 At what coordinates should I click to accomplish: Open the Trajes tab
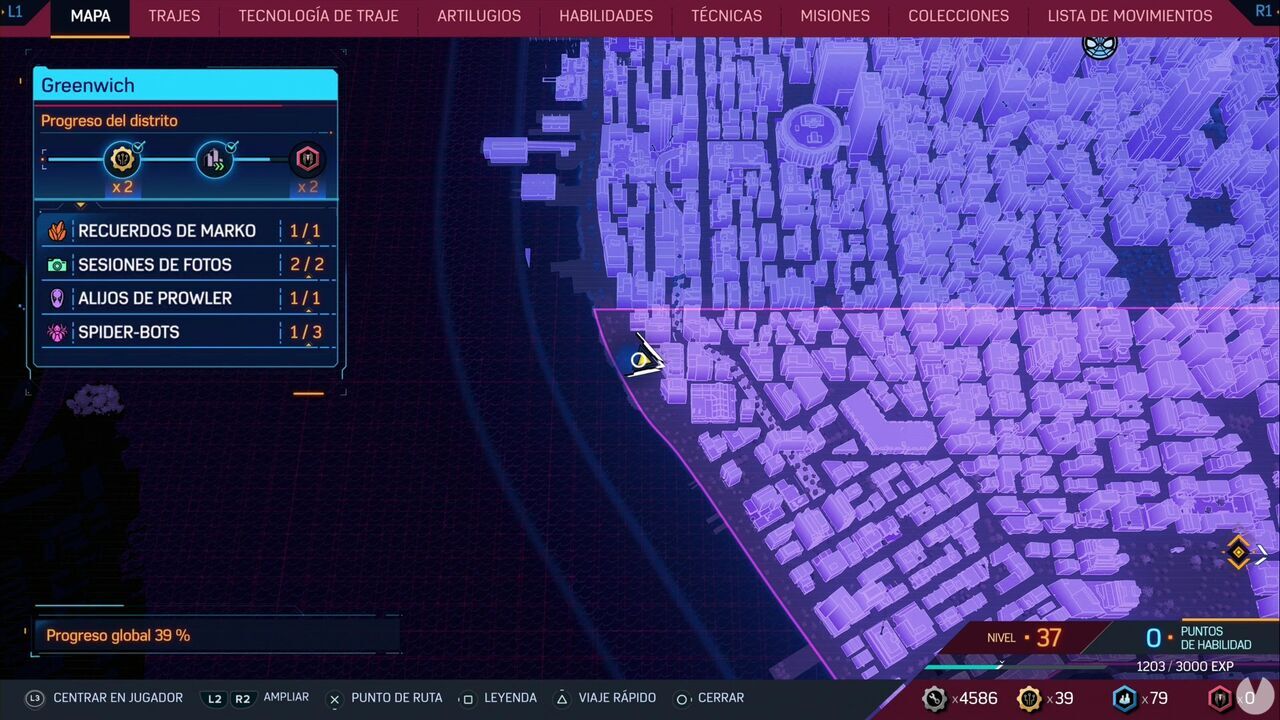[174, 16]
